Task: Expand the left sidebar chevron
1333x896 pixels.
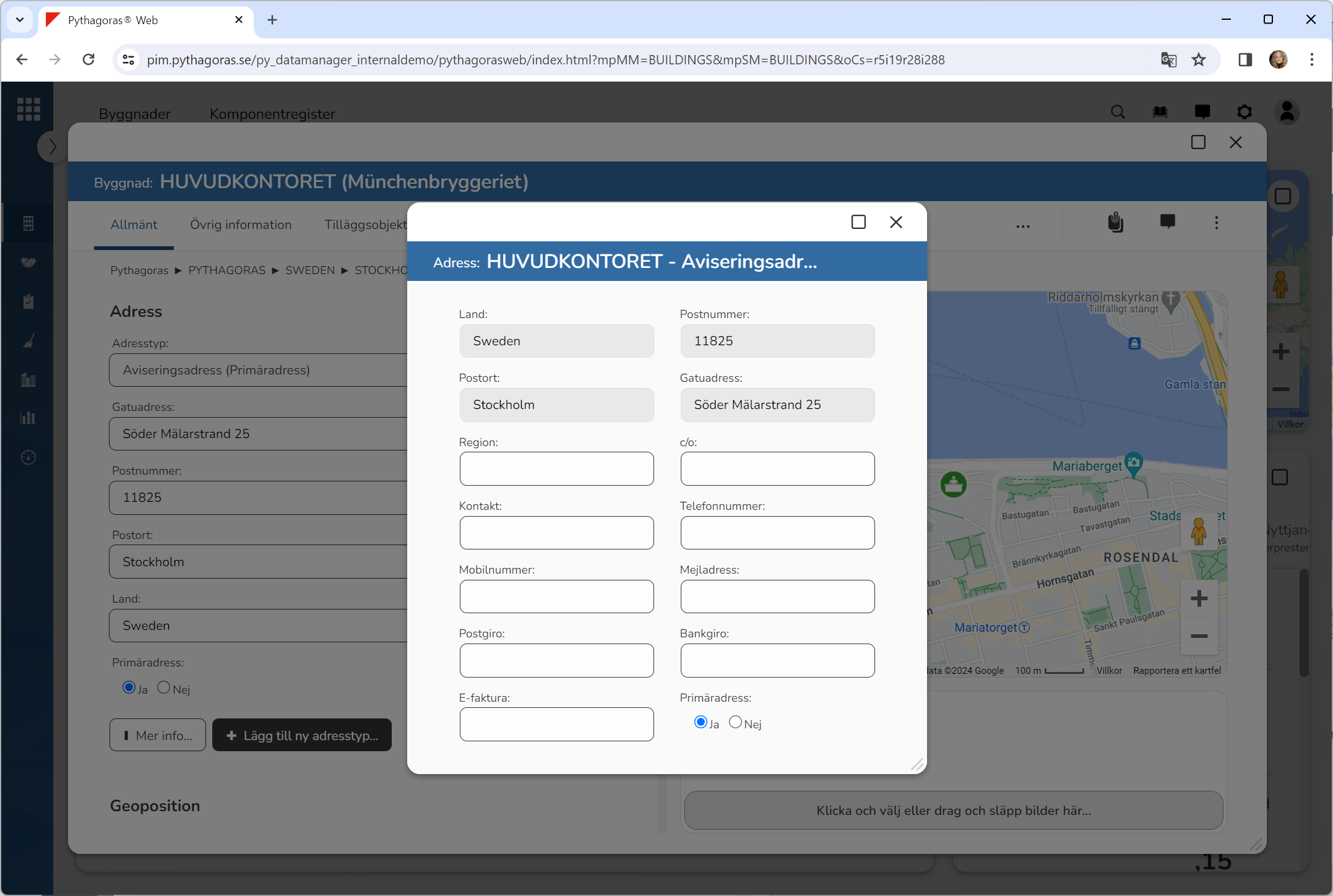Action: (x=52, y=147)
